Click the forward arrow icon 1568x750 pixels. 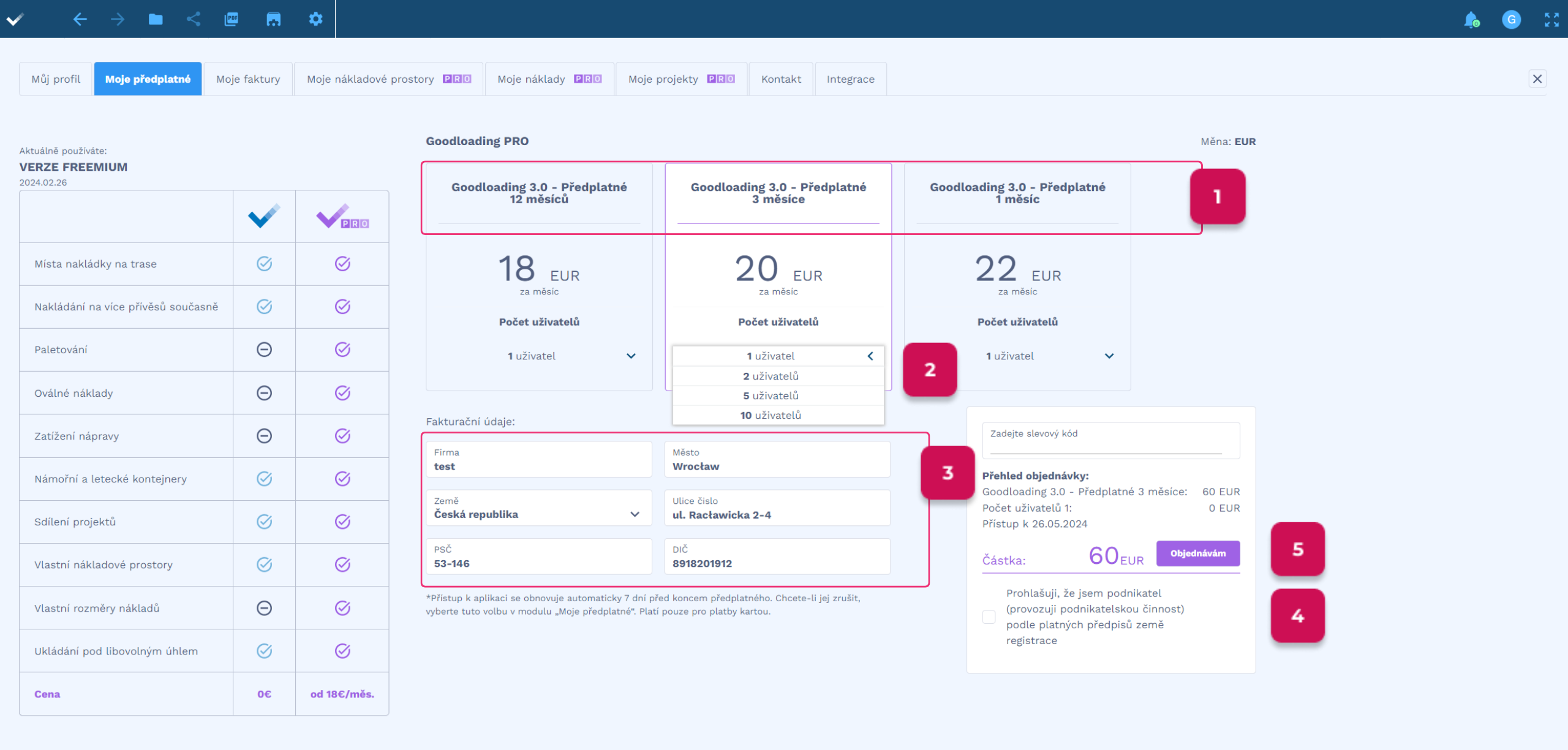[x=118, y=19]
